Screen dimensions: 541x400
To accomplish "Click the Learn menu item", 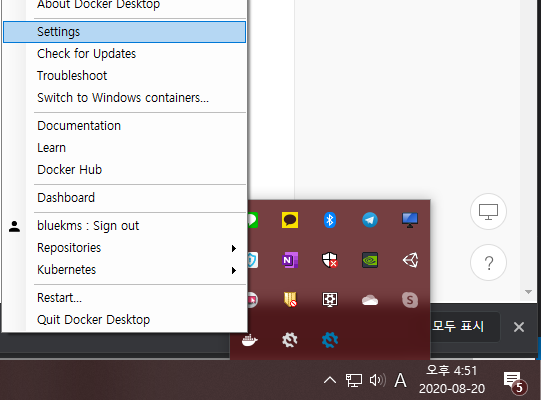I will click(x=124, y=148).
